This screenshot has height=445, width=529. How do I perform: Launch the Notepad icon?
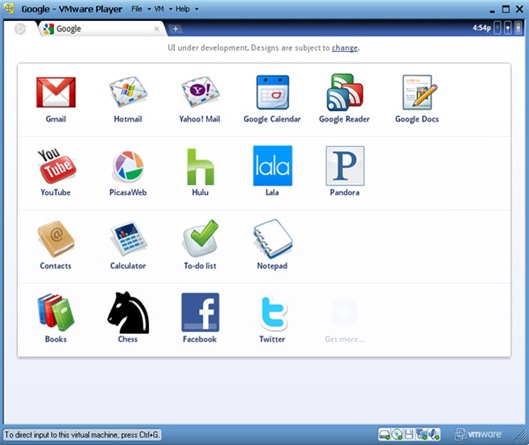point(273,239)
